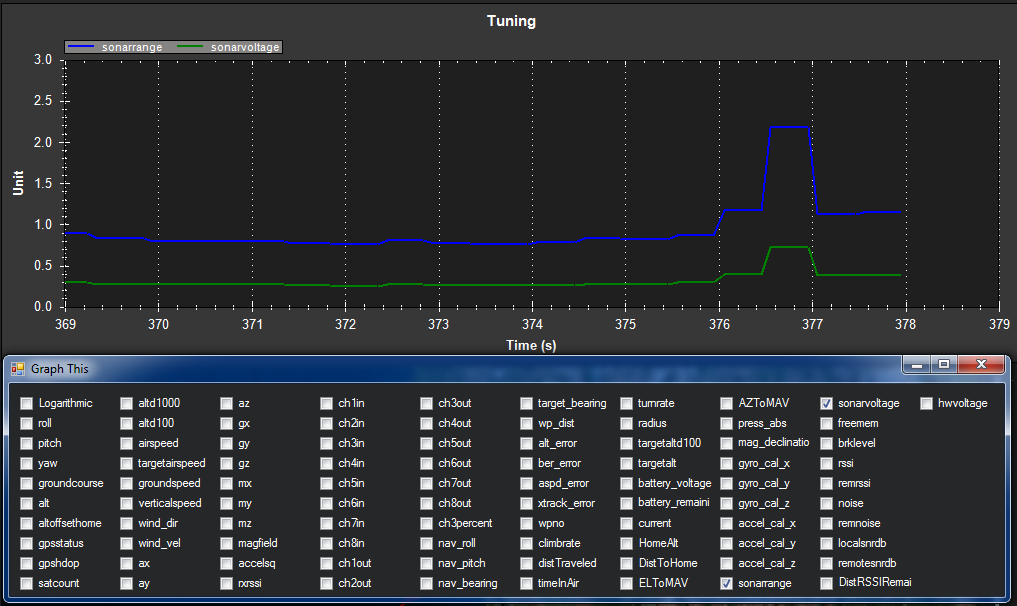Click the blue sonarrange legend entry
The image size is (1017, 606).
click(121, 47)
